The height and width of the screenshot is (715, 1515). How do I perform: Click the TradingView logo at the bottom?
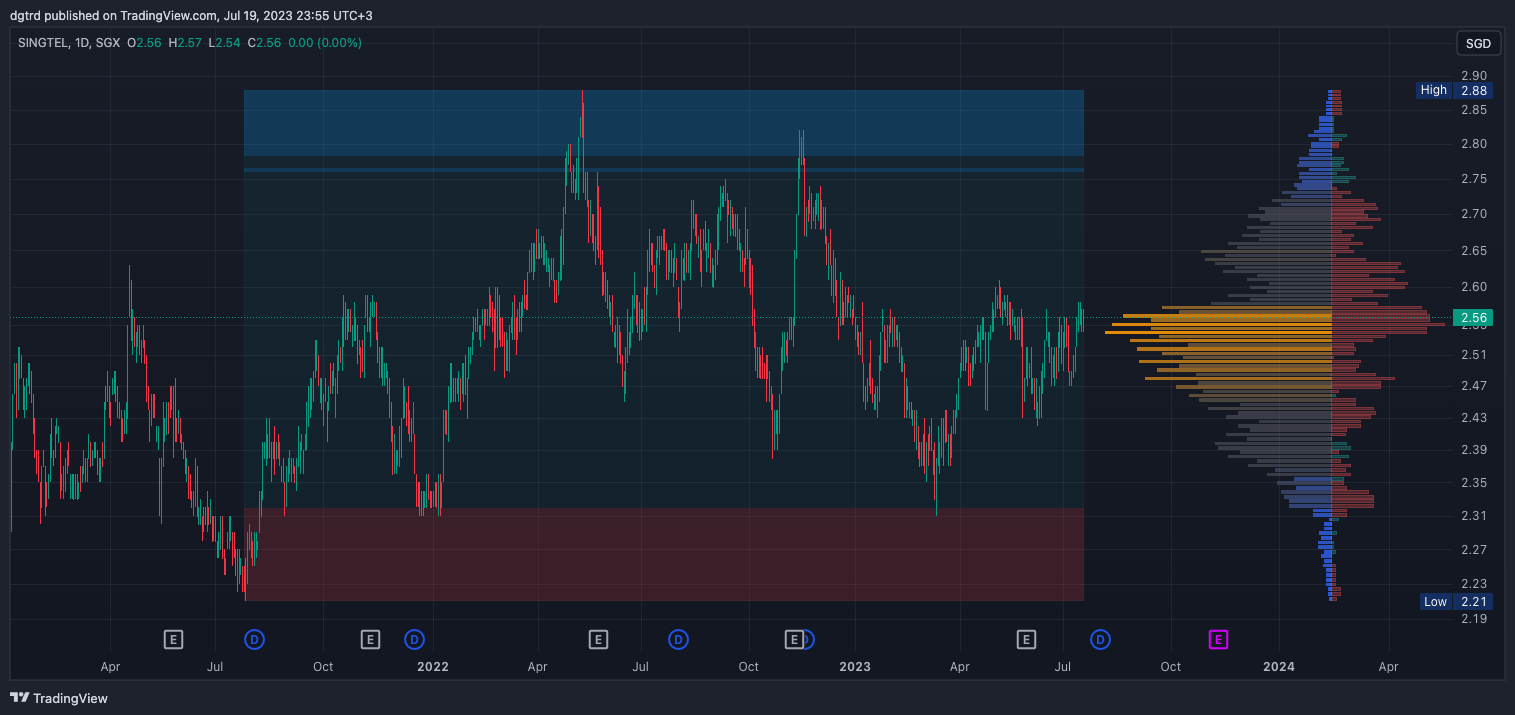tap(59, 698)
